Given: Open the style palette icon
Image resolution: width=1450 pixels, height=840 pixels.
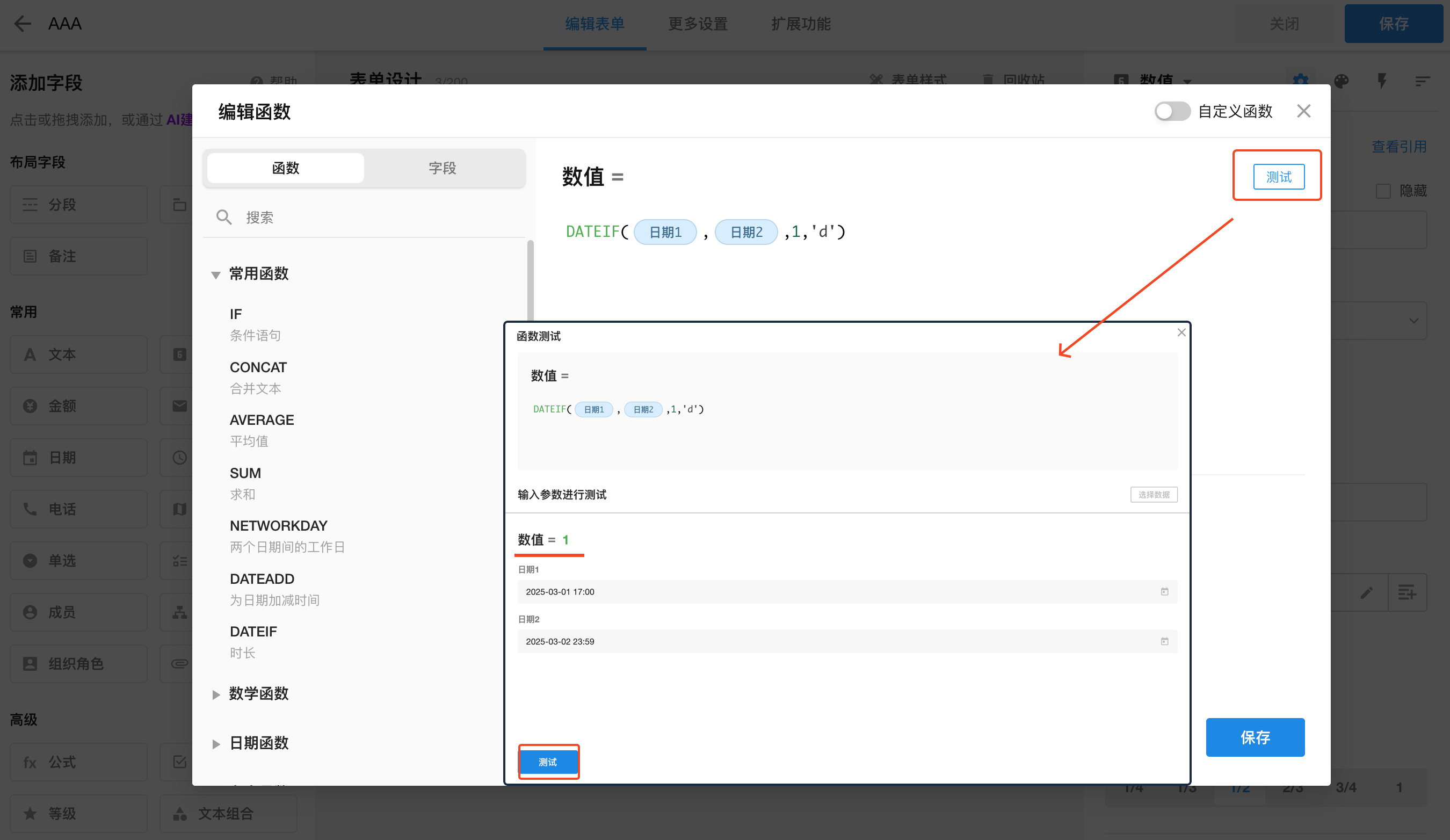Looking at the screenshot, I should click(x=1342, y=81).
